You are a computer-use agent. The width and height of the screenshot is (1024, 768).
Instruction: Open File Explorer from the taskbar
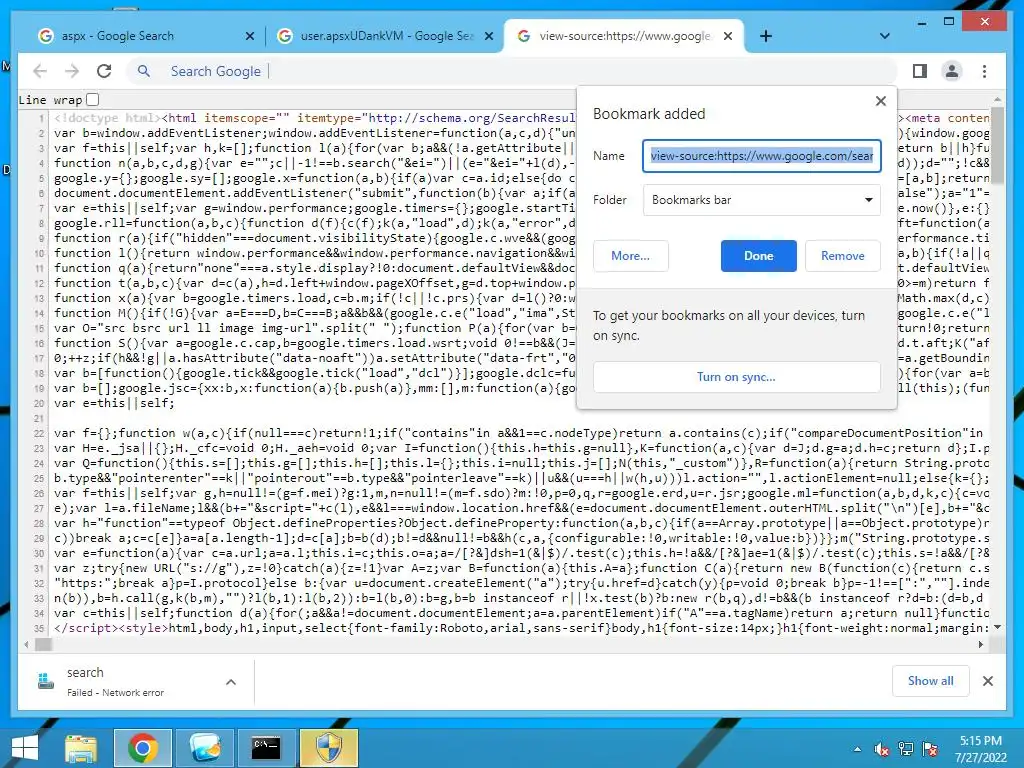point(81,748)
